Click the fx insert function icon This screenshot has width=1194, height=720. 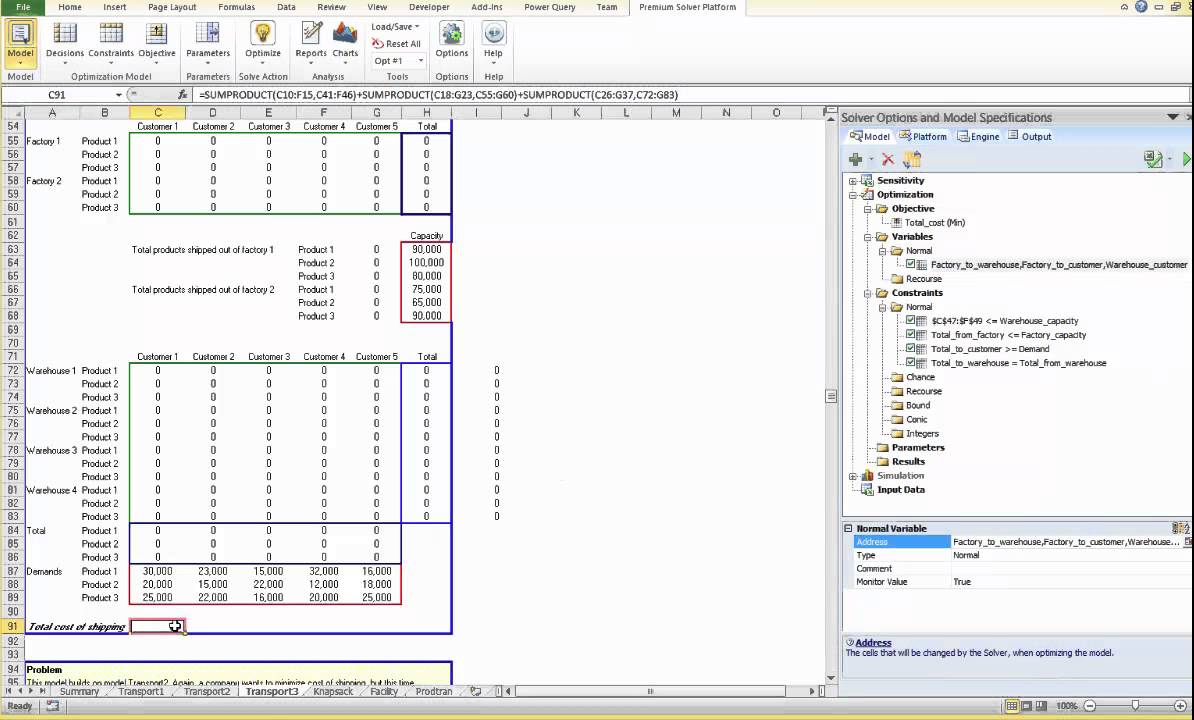pyautogui.click(x=182, y=95)
